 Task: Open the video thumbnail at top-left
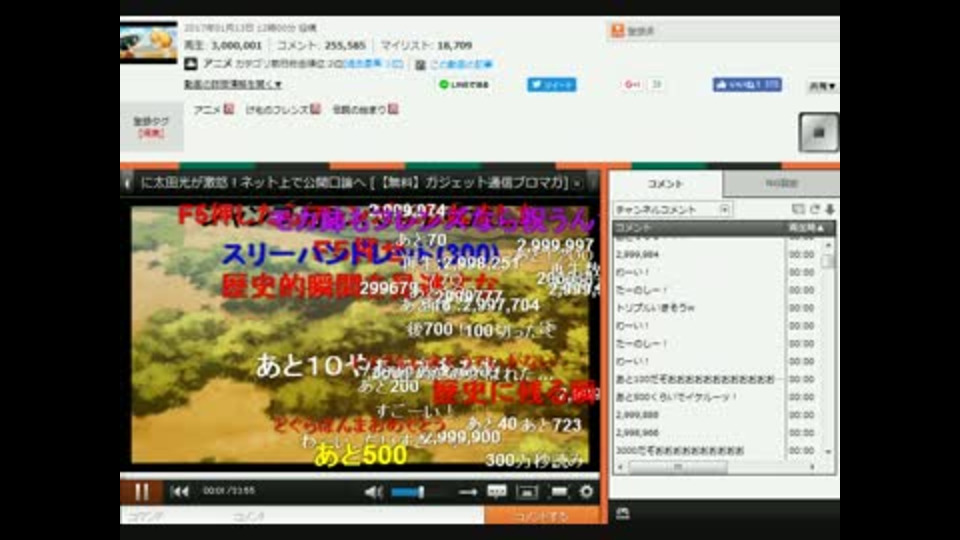(x=149, y=43)
